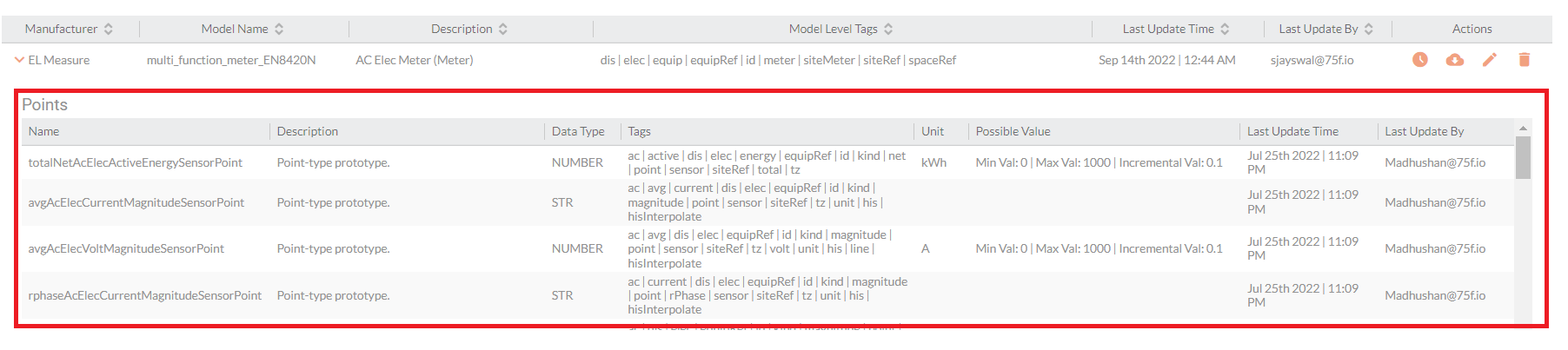Sort by Last Update Time arrows

coord(1225,29)
